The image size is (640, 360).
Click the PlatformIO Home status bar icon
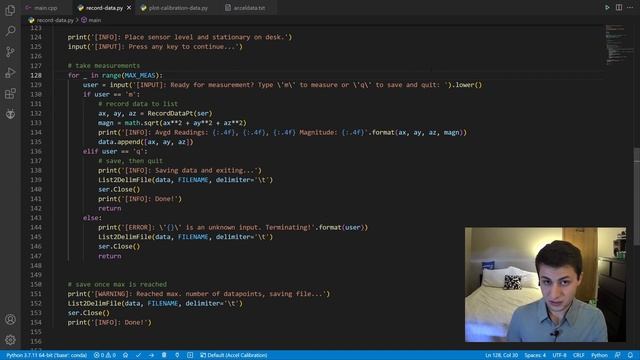125,355
